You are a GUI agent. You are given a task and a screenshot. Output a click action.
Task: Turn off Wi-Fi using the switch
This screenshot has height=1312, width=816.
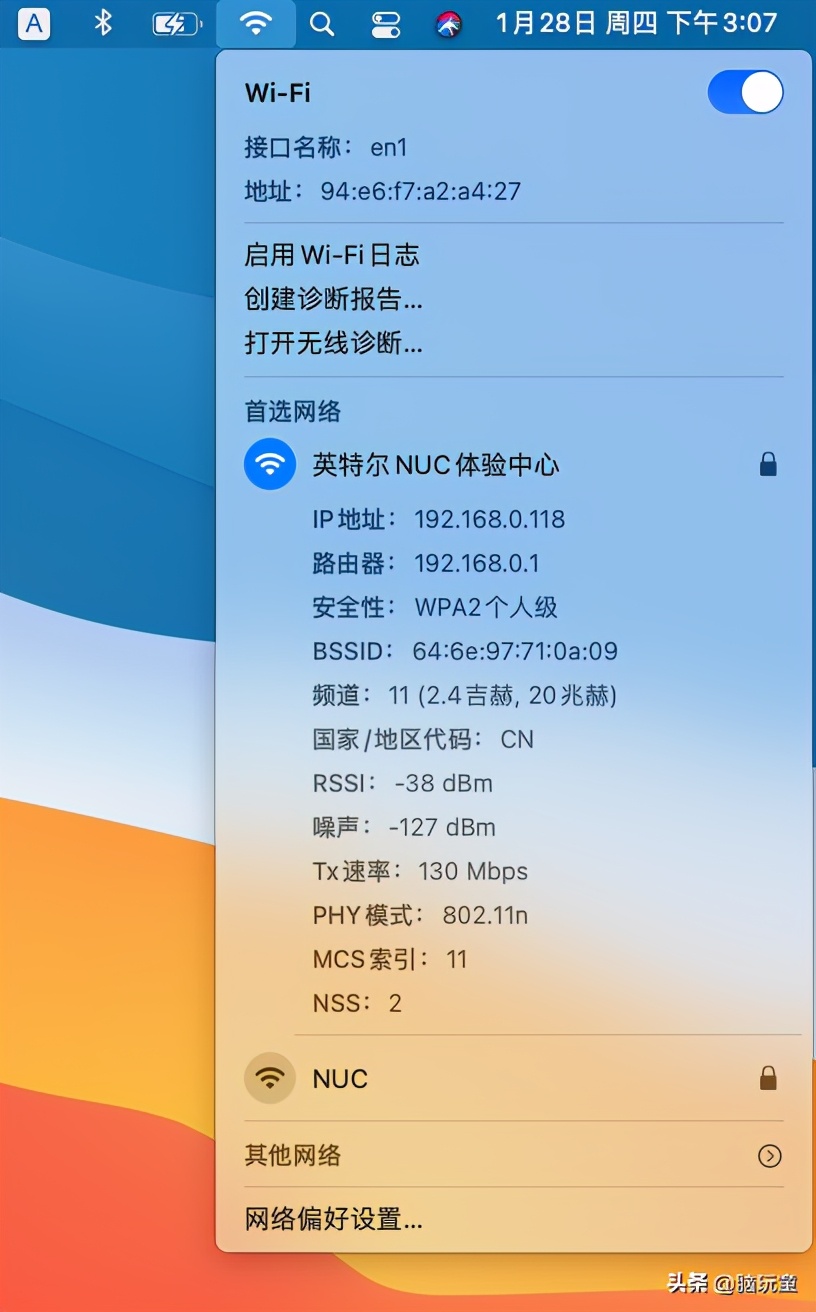point(746,92)
